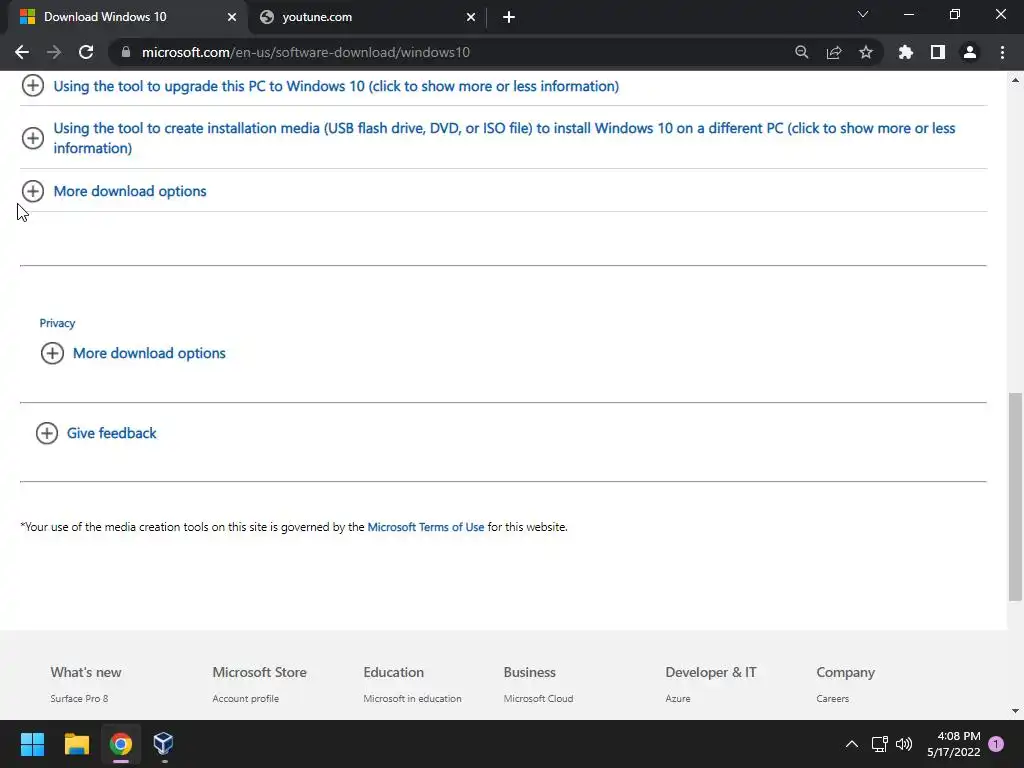Expand the plus icon below Privacy
Image resolution: width=1024 pixels, height=768 pixels.
(52, 353)
